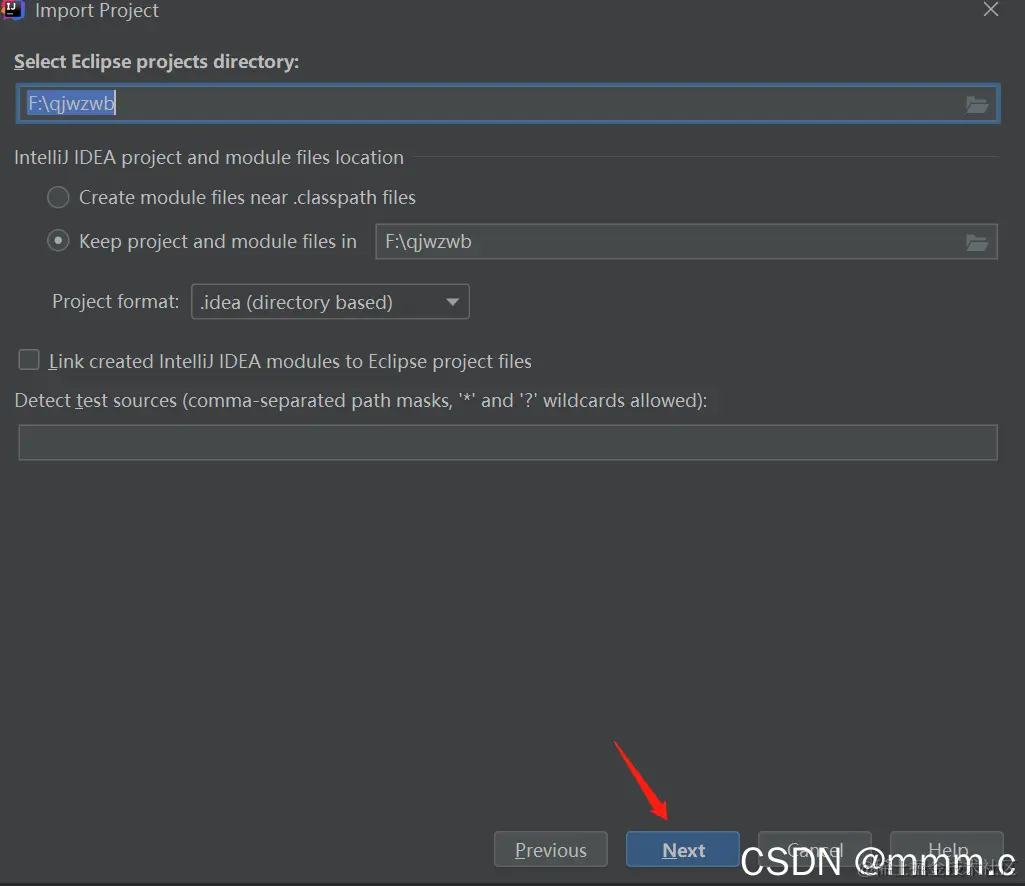Click the IntelliJ IDEA logo in title bar
This screenshot has height=886, width=1025.
click(x=12, y=10)
